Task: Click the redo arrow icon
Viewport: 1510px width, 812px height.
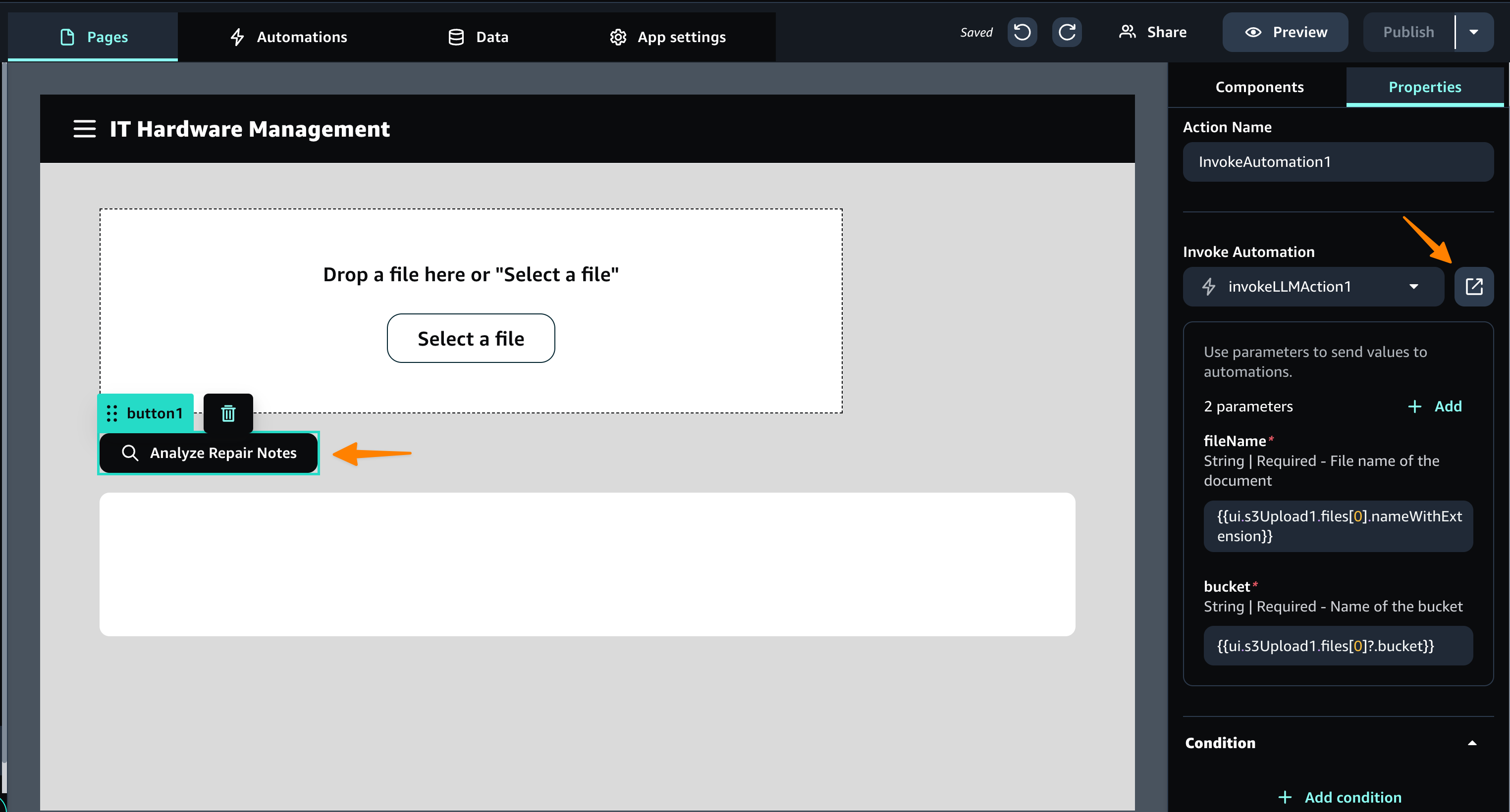Action: (x=1066, y=32)
